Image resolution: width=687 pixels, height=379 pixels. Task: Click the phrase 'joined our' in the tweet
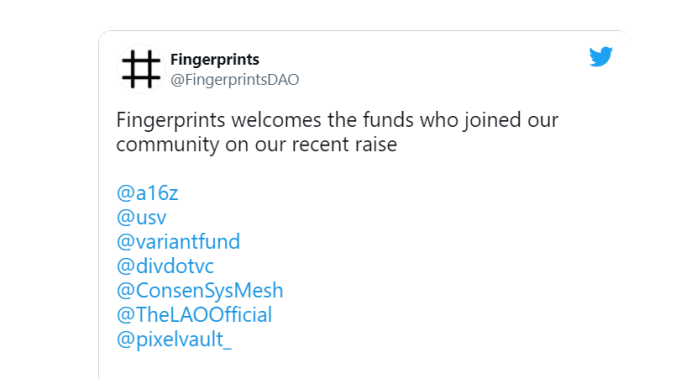tap(511, 120)
